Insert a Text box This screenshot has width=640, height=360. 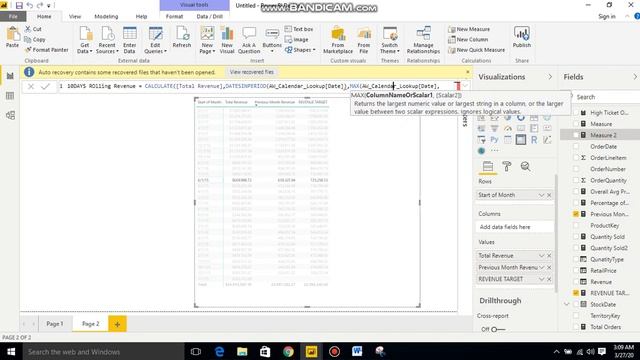coord(299,29)
